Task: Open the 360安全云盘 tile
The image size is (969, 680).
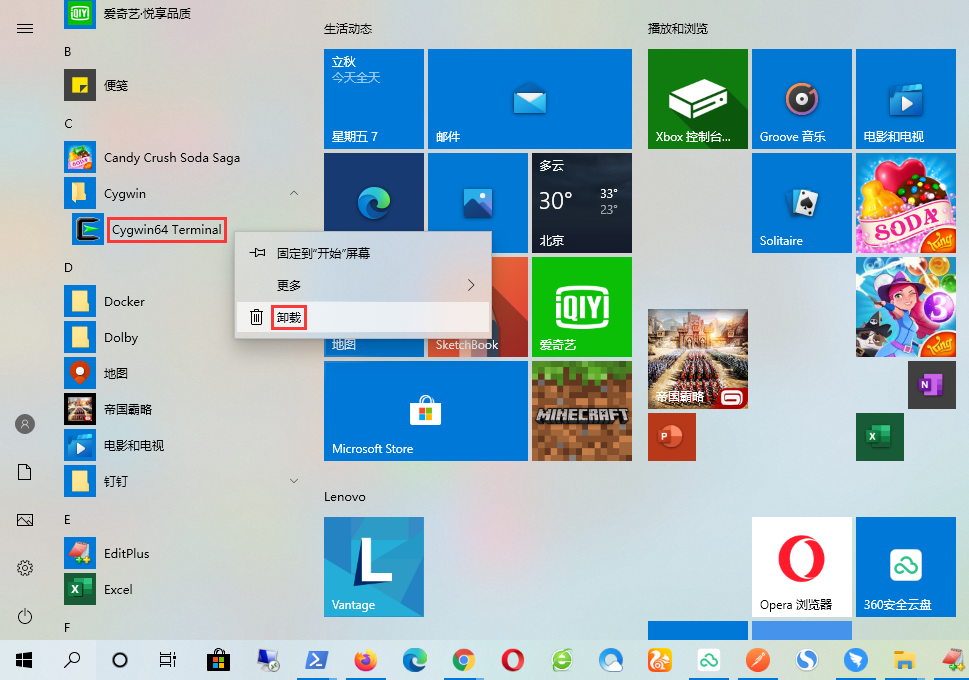Action: click(905, 566)
